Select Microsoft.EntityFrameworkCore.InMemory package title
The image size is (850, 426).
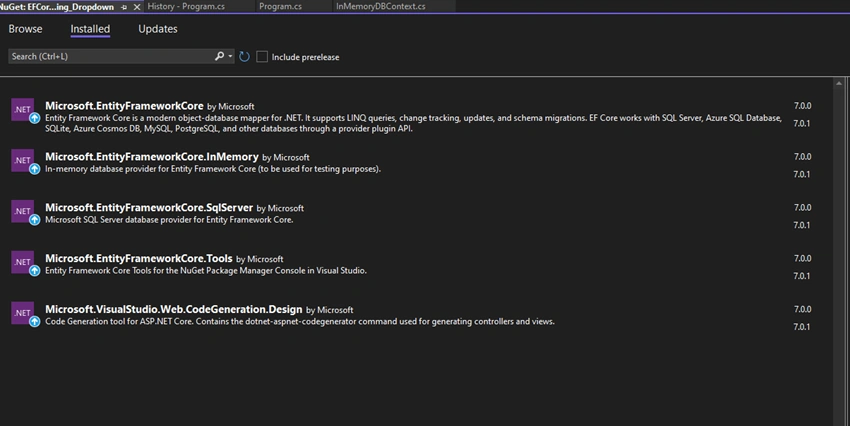click(x=152, y=157)
